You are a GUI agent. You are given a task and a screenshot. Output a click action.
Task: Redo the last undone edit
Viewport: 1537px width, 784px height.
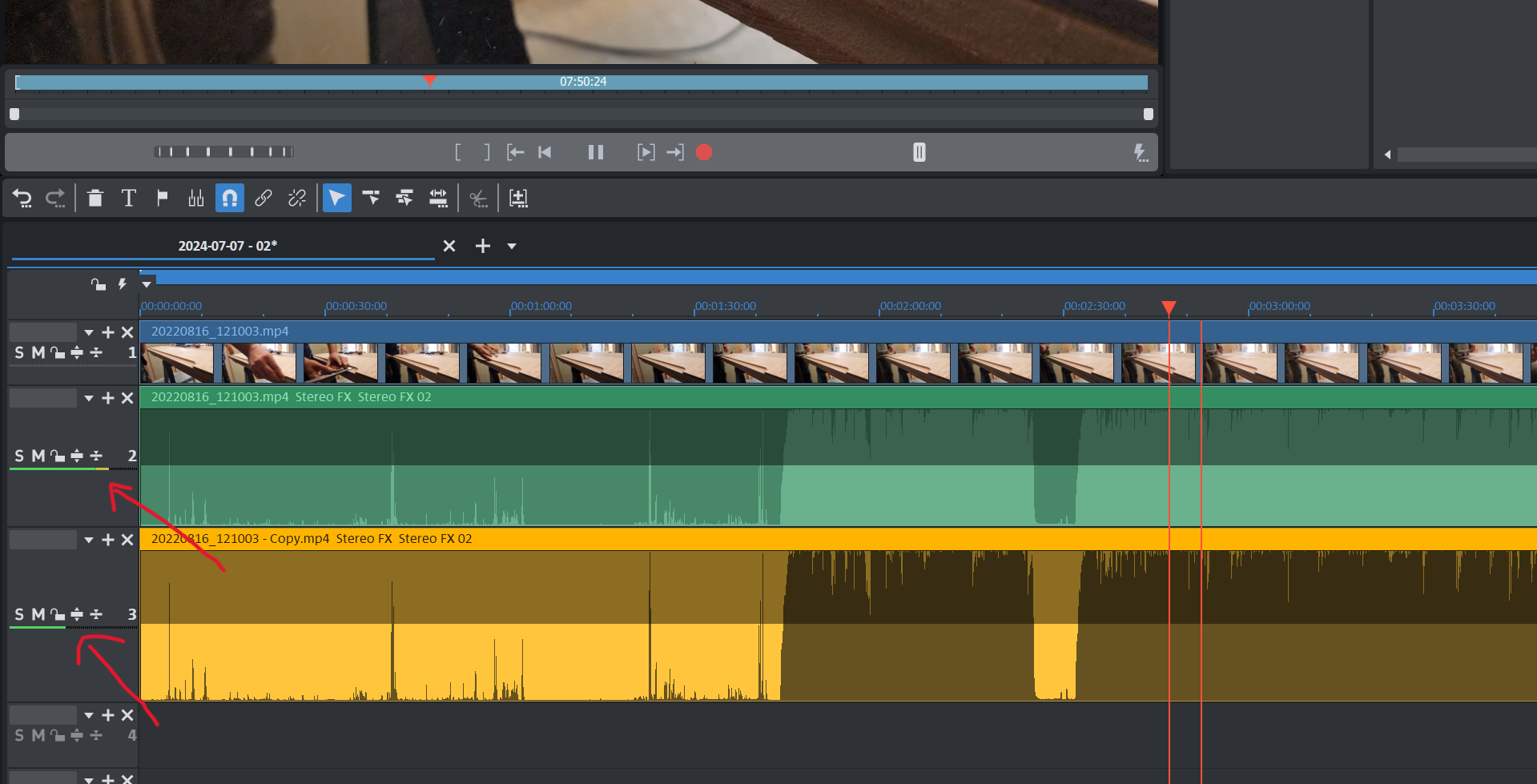tap(55, 198)
